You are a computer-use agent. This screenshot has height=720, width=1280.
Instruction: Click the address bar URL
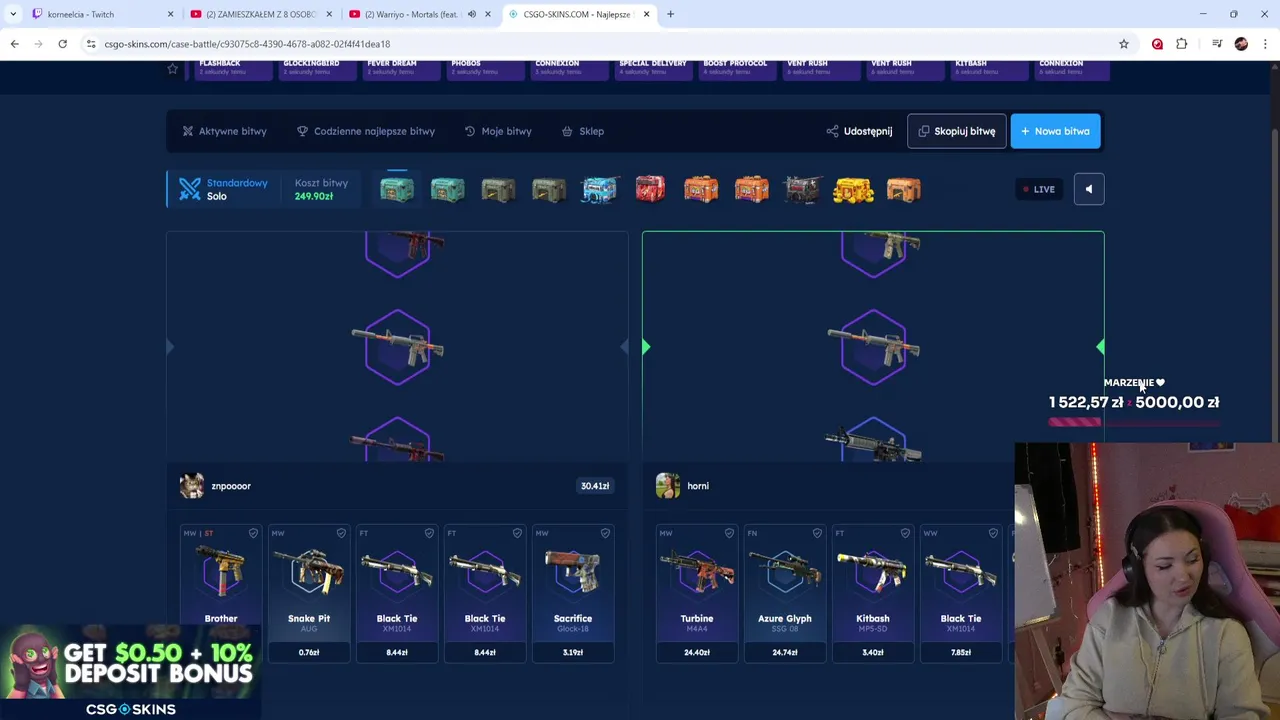(247, 44)
